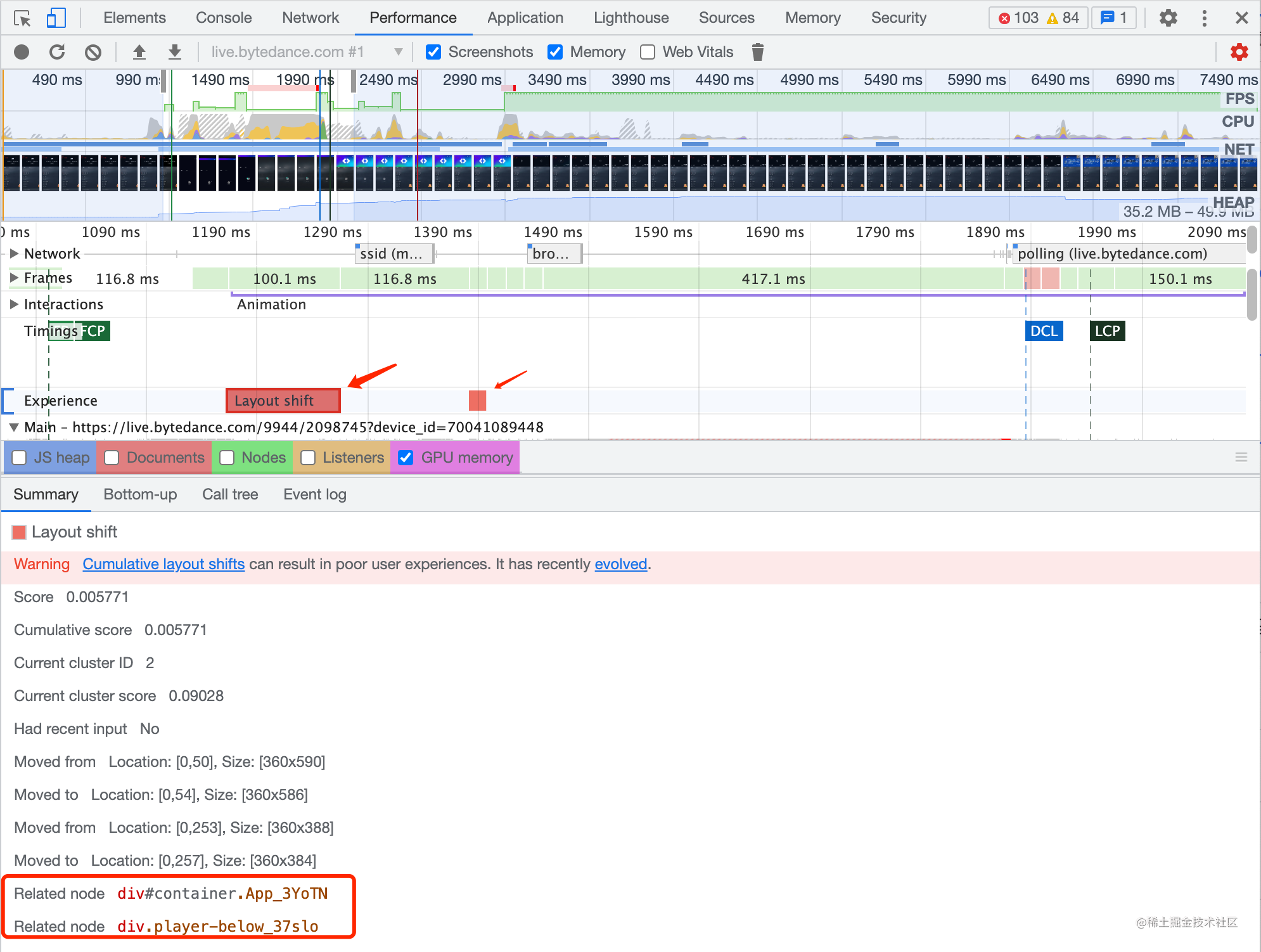
Task: Expand the Network track
Action: click(x=14, y=254)
